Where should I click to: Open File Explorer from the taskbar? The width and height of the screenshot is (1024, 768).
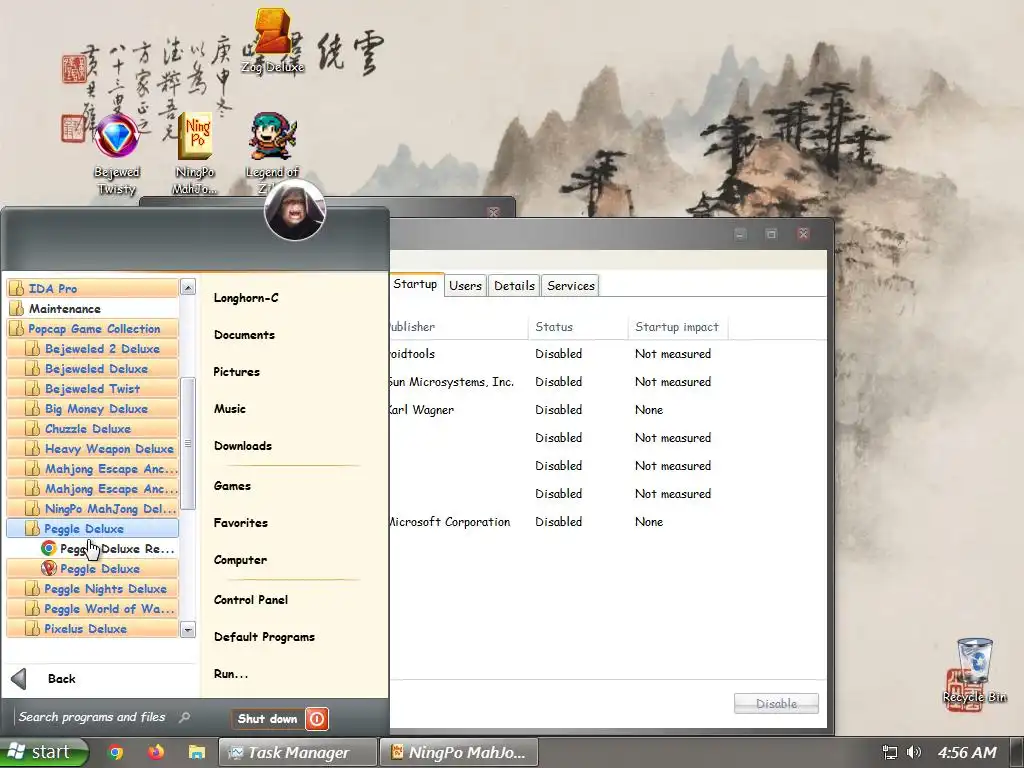(x=197, y=752)
